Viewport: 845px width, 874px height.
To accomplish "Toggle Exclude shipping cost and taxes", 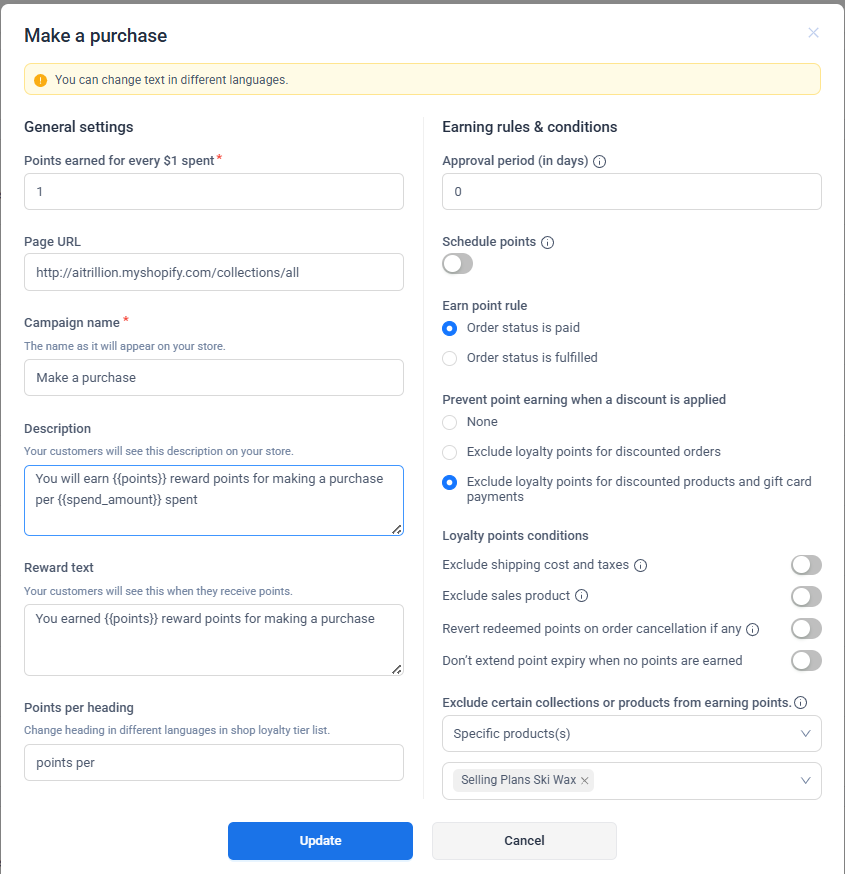I will coord(806,565).
